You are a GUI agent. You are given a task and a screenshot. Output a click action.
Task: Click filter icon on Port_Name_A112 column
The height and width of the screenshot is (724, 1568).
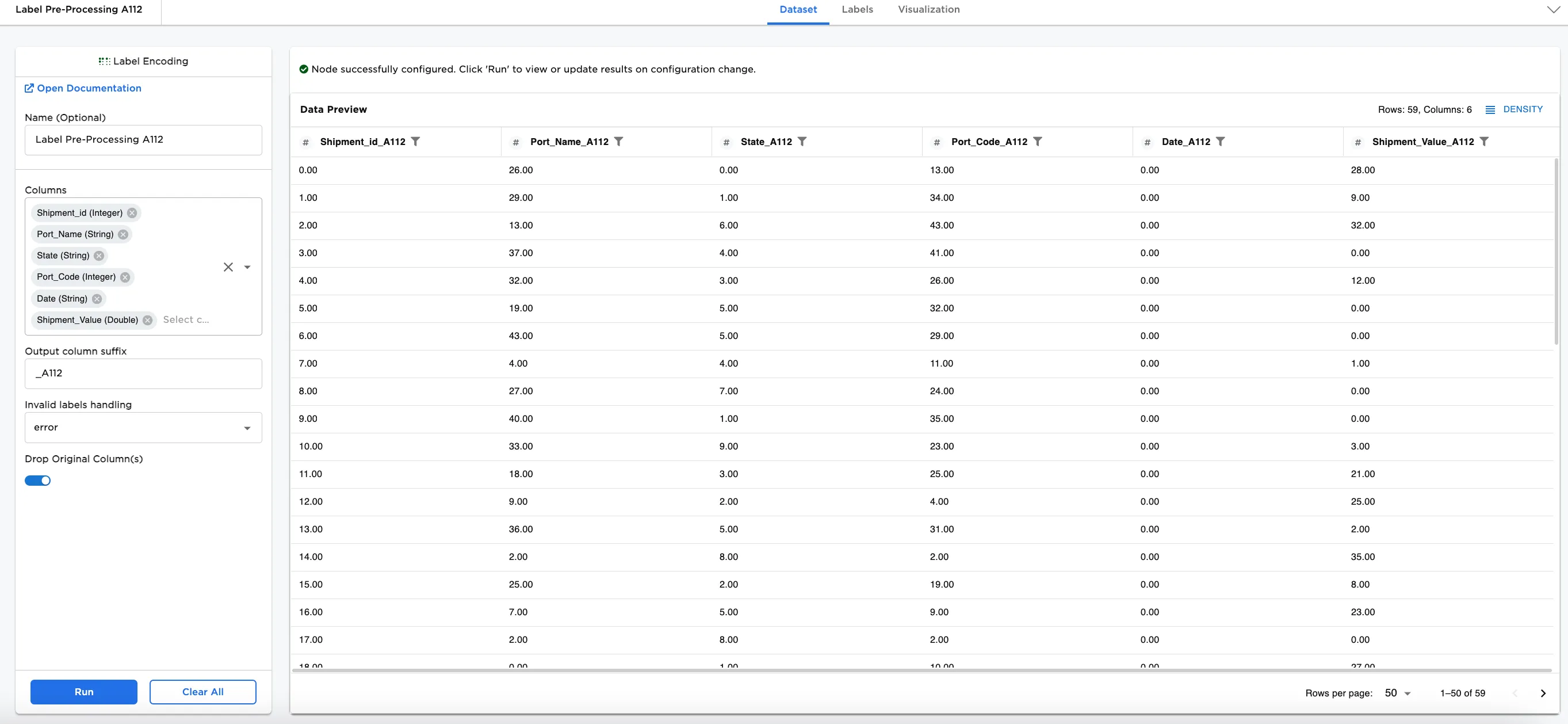click(x=618, y=141)
